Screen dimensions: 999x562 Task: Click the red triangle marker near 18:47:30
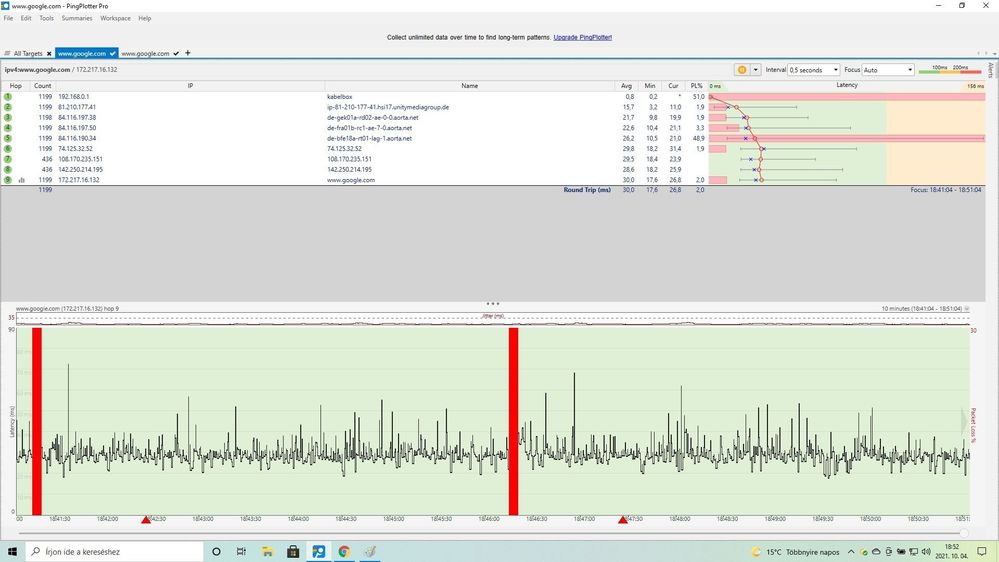point(622,520)
